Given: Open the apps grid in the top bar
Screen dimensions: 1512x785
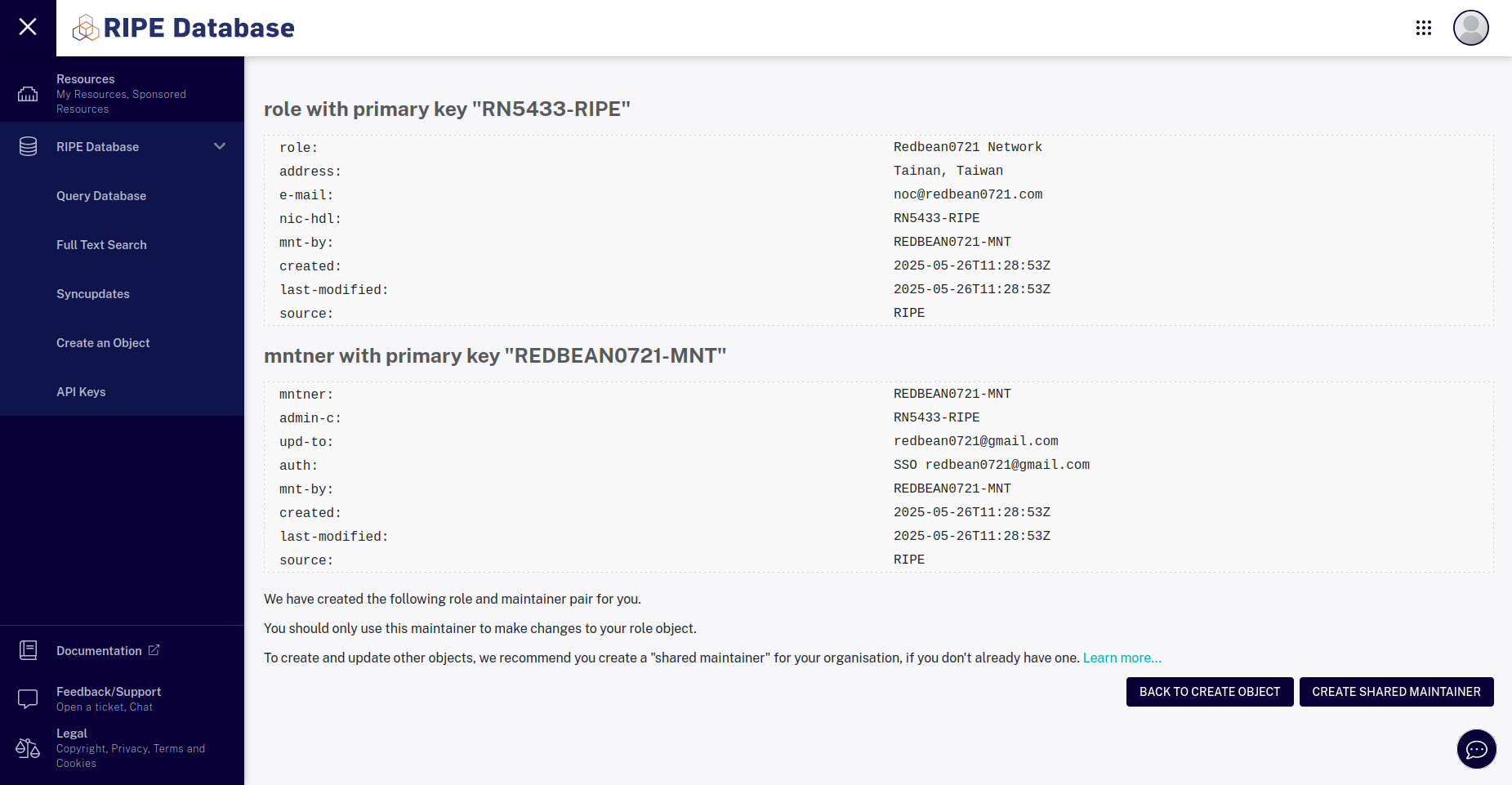Looking at the screenshot, I should pos(1424,27).
